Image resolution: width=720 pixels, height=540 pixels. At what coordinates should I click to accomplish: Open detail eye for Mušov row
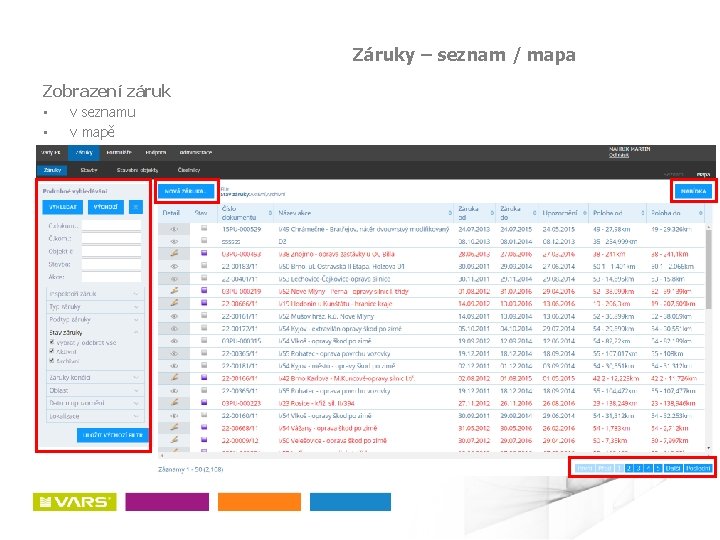click(x=174, y=316)
